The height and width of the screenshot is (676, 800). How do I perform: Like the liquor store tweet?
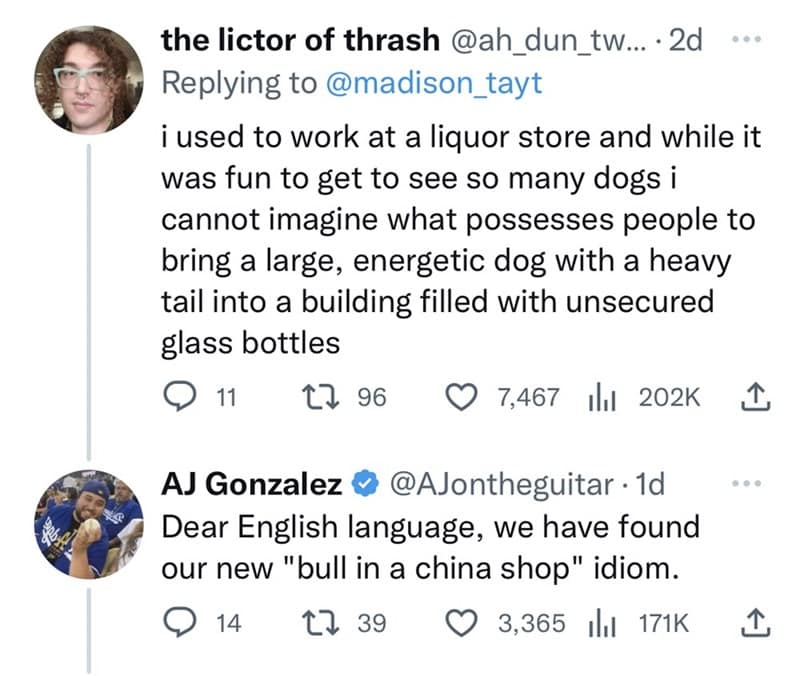tap(462, 397)
